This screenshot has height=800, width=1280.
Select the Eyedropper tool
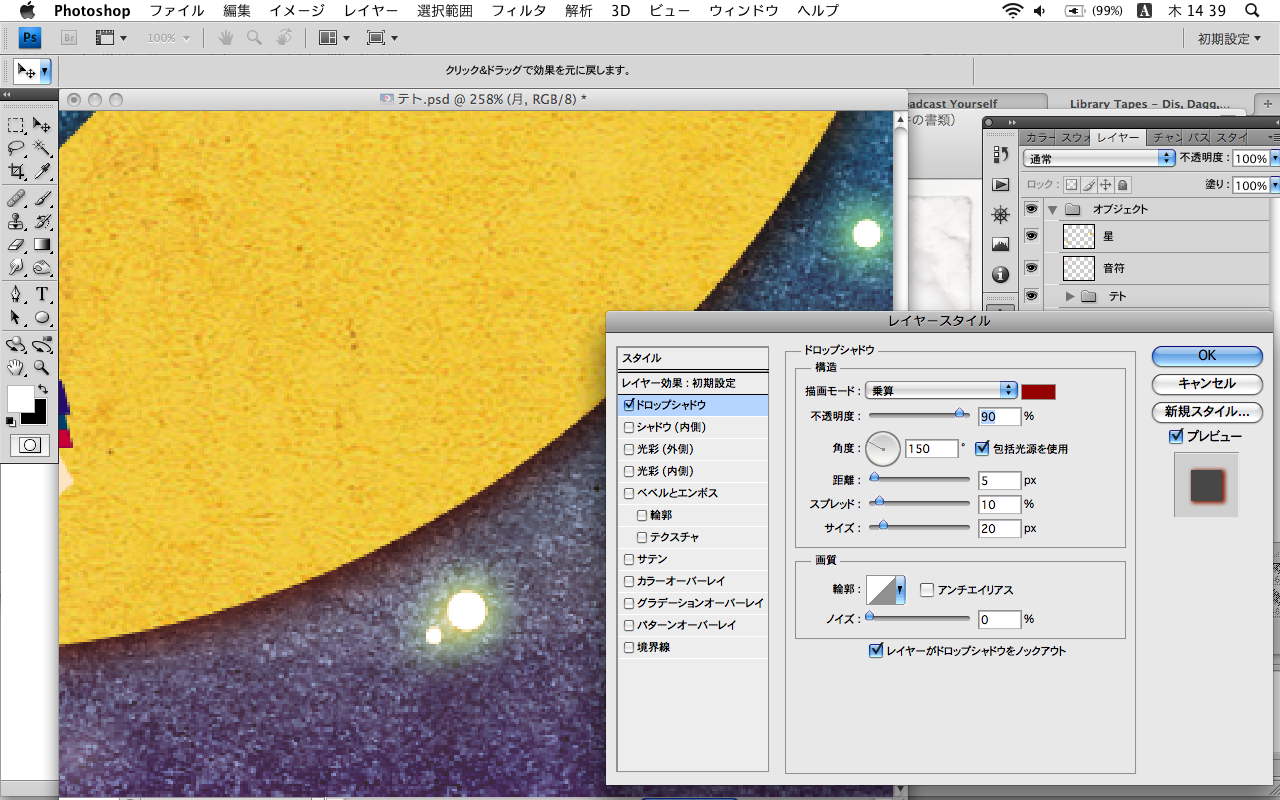(42, 171)
